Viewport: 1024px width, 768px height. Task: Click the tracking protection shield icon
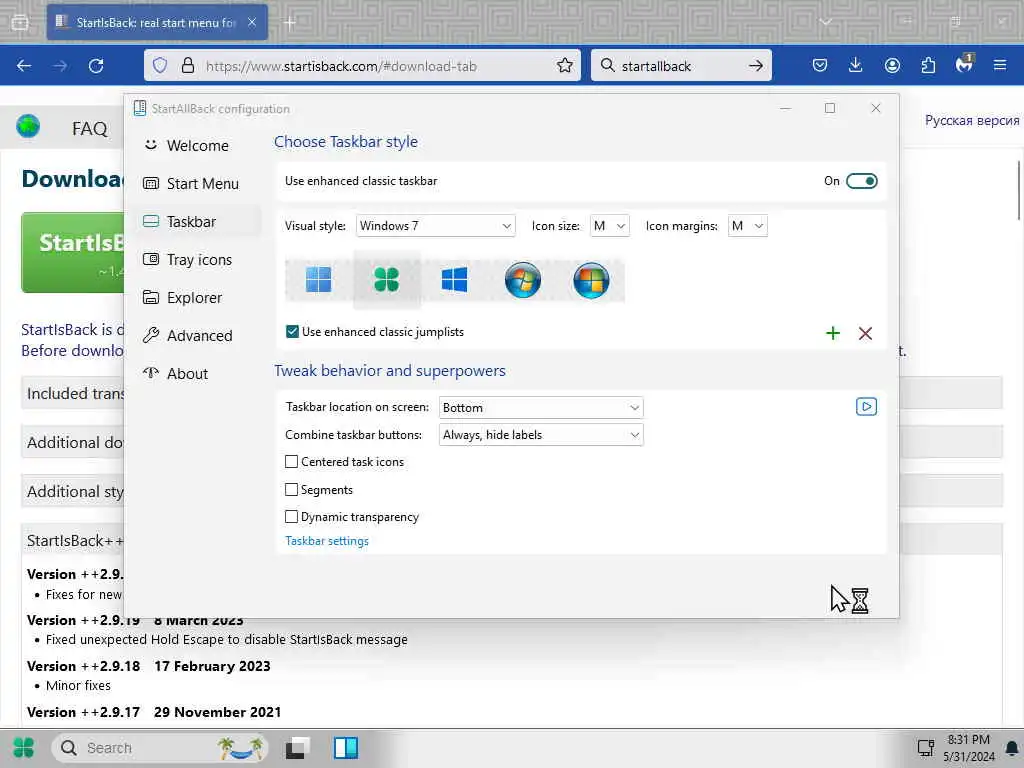pyautogui.click(x=160, y=65)
